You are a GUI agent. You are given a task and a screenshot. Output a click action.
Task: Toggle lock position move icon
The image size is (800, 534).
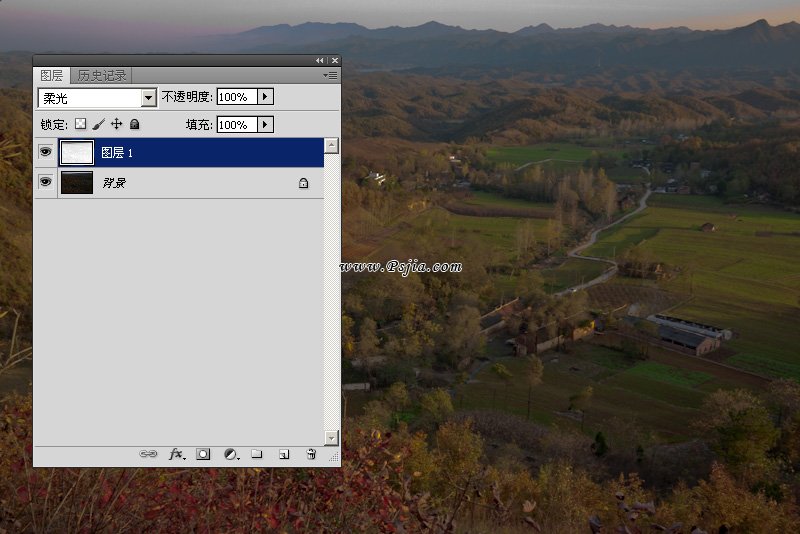click(x=116, y=124)
